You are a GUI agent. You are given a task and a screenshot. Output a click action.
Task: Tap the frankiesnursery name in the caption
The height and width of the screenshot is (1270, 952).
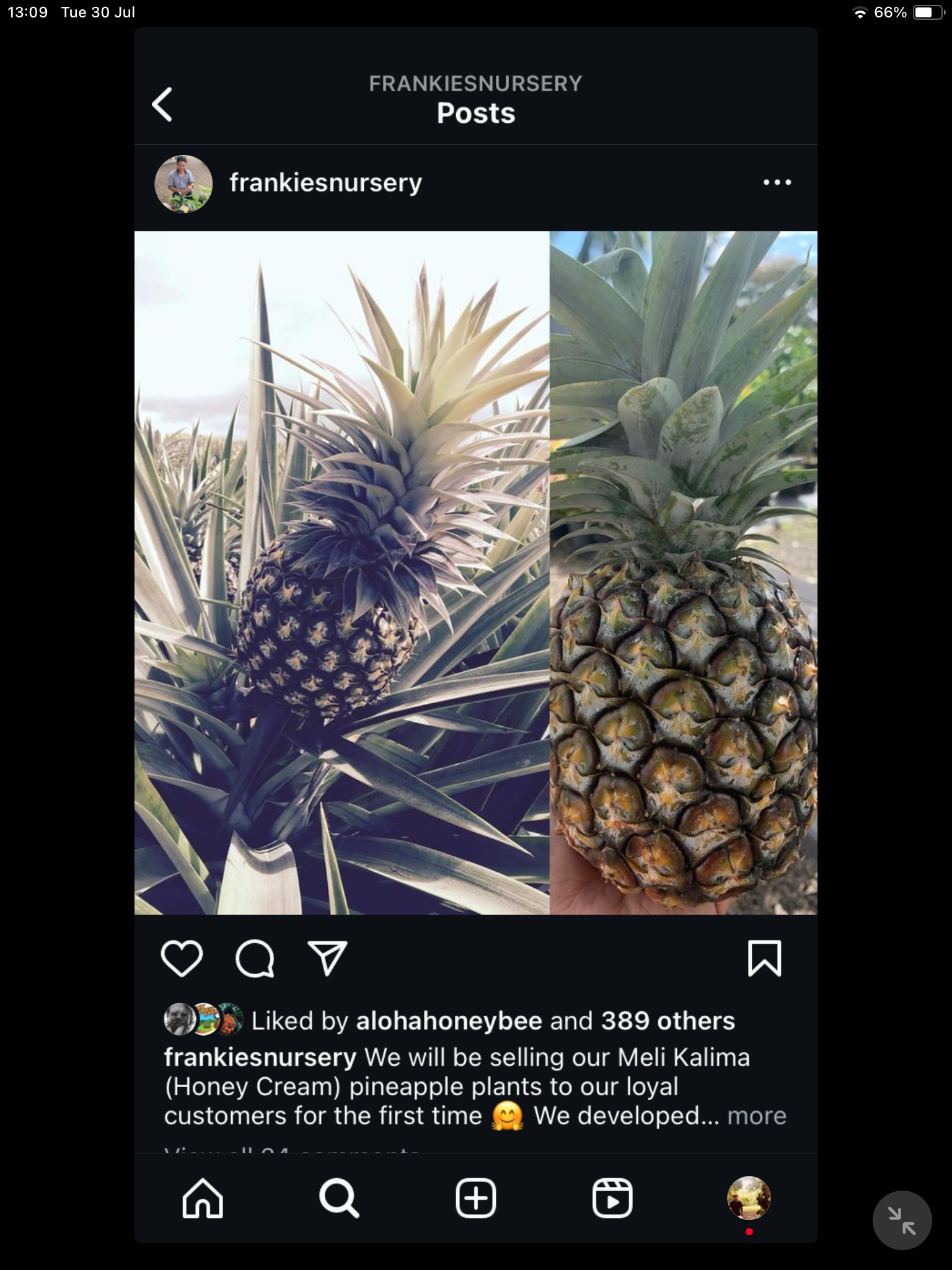[260, 1057]
